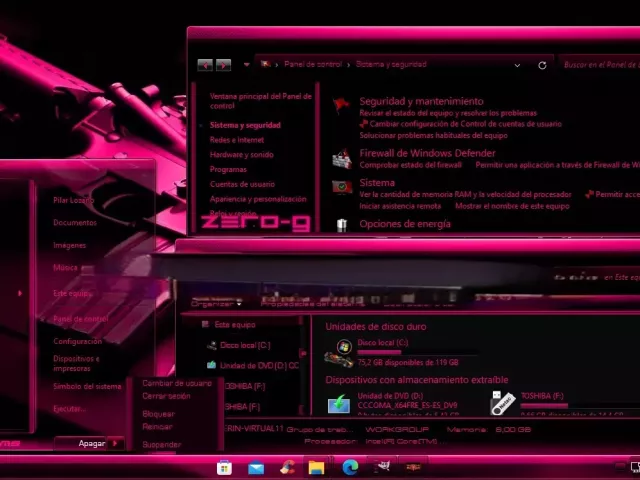This screenshot has width=640, height=480.
Task: Collapse 'Unidades de disco duro' group header
Action: 376,327
